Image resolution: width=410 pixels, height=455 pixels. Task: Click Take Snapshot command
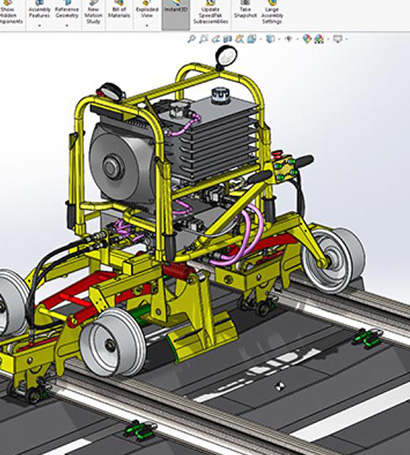tap(245, 10)
